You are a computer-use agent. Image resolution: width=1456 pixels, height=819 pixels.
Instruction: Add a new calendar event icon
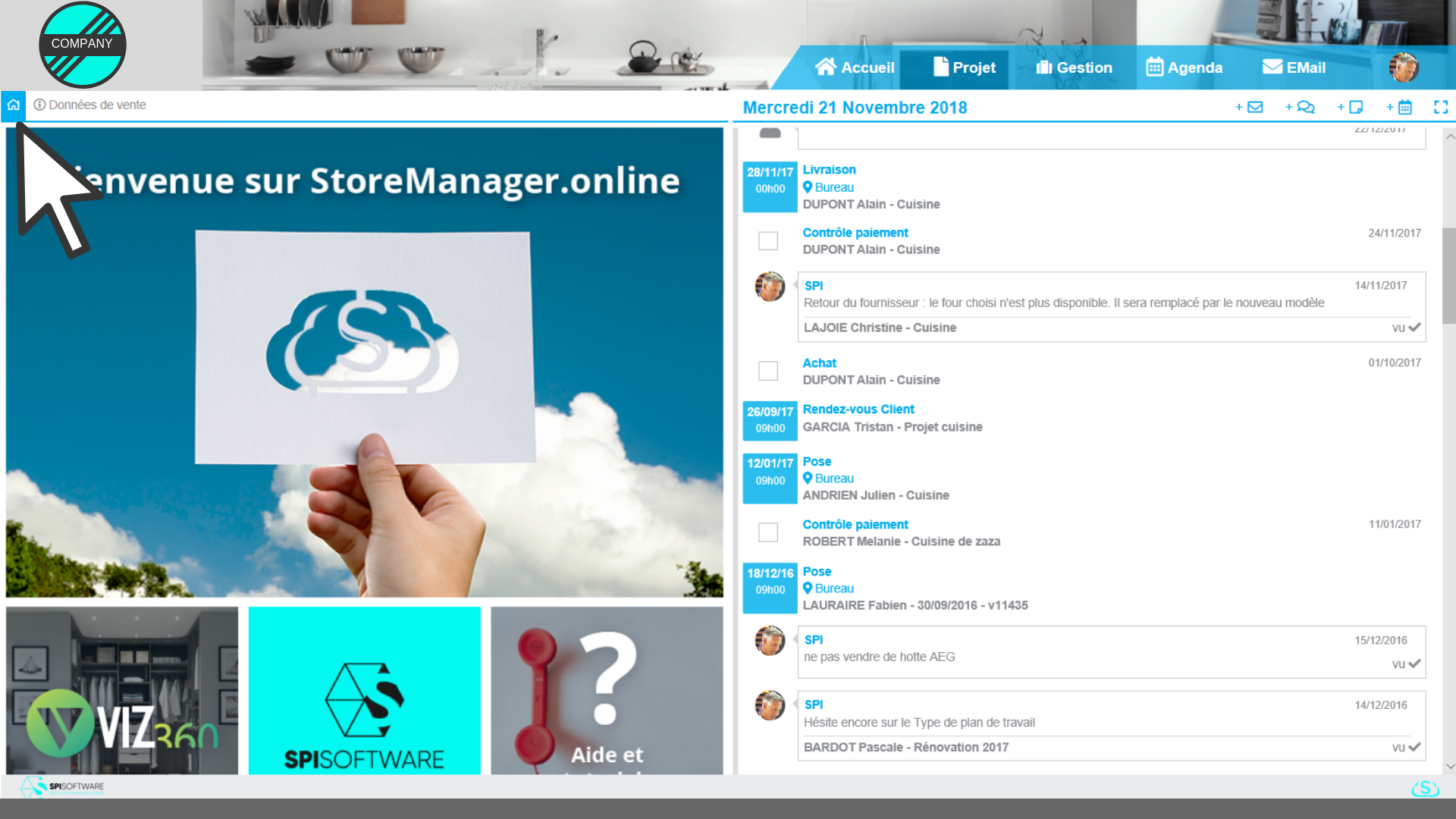coord(1399,107)
